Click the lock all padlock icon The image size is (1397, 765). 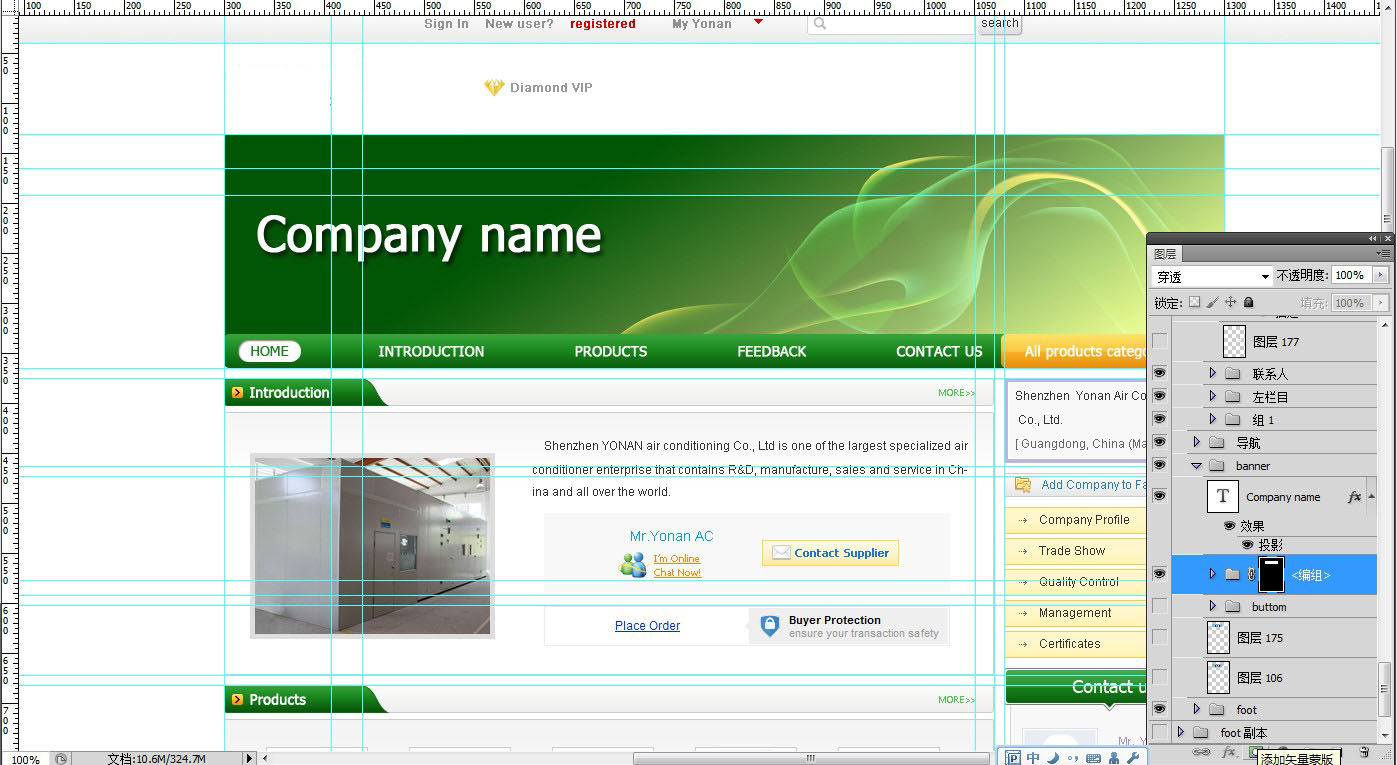(x=1249, y=302)
